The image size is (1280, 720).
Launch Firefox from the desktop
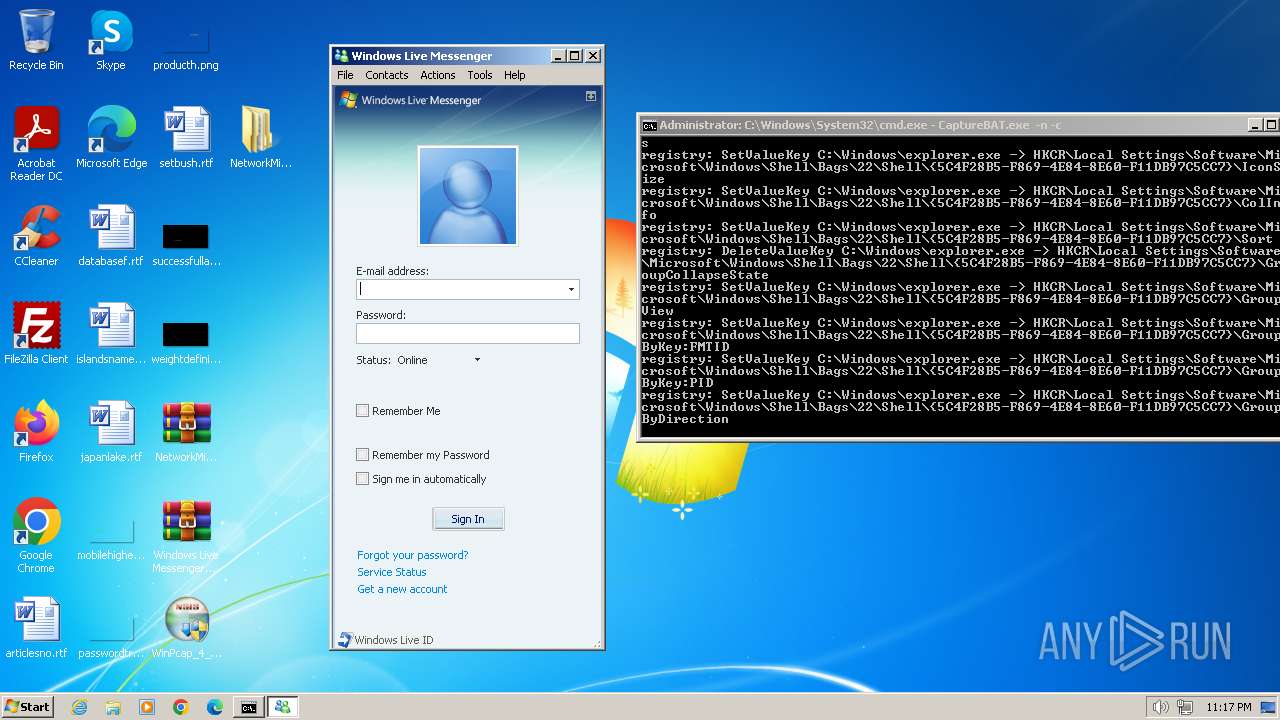[36, 432]
